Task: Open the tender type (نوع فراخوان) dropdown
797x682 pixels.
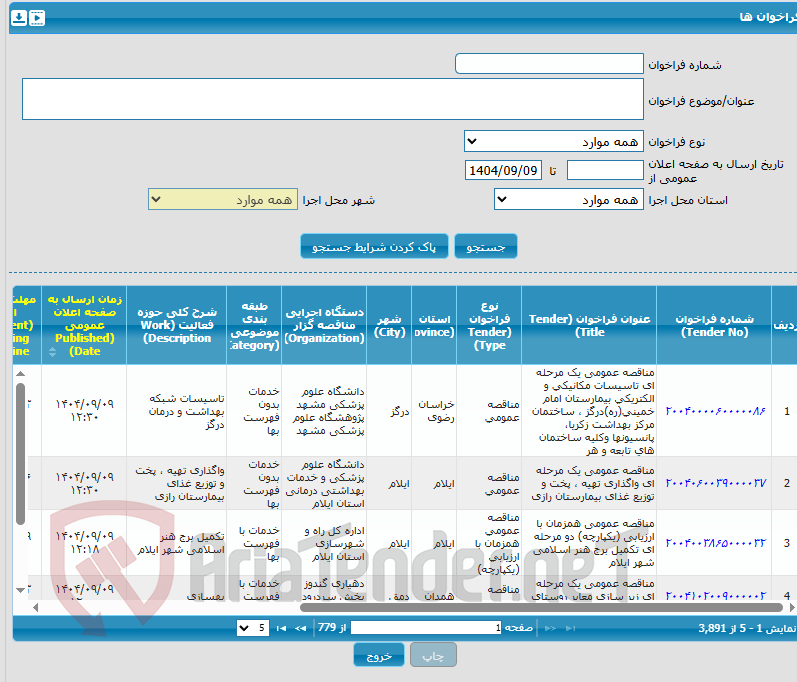Action: (554, 141)
